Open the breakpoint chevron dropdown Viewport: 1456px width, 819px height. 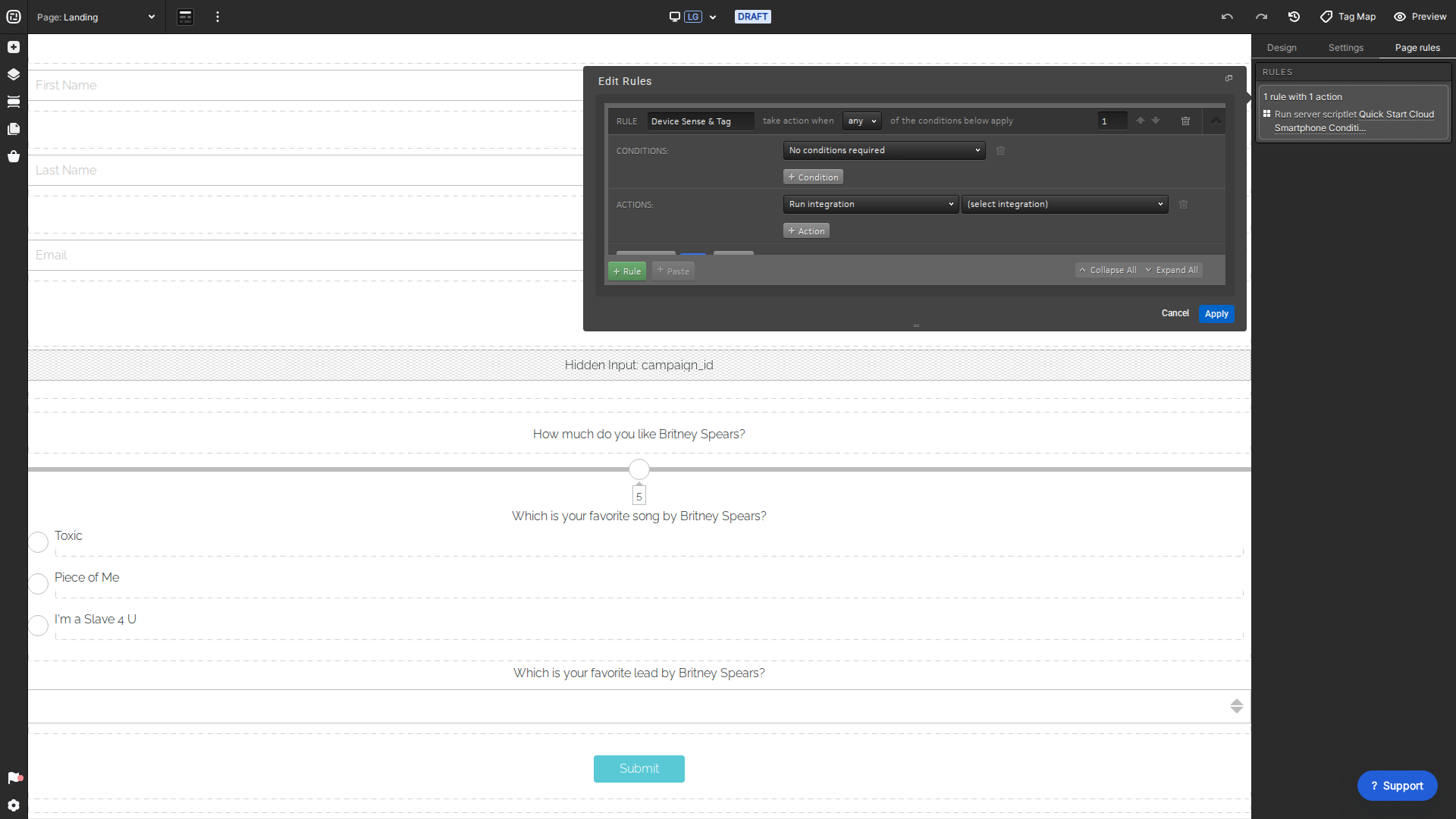(x=713, y=17)
